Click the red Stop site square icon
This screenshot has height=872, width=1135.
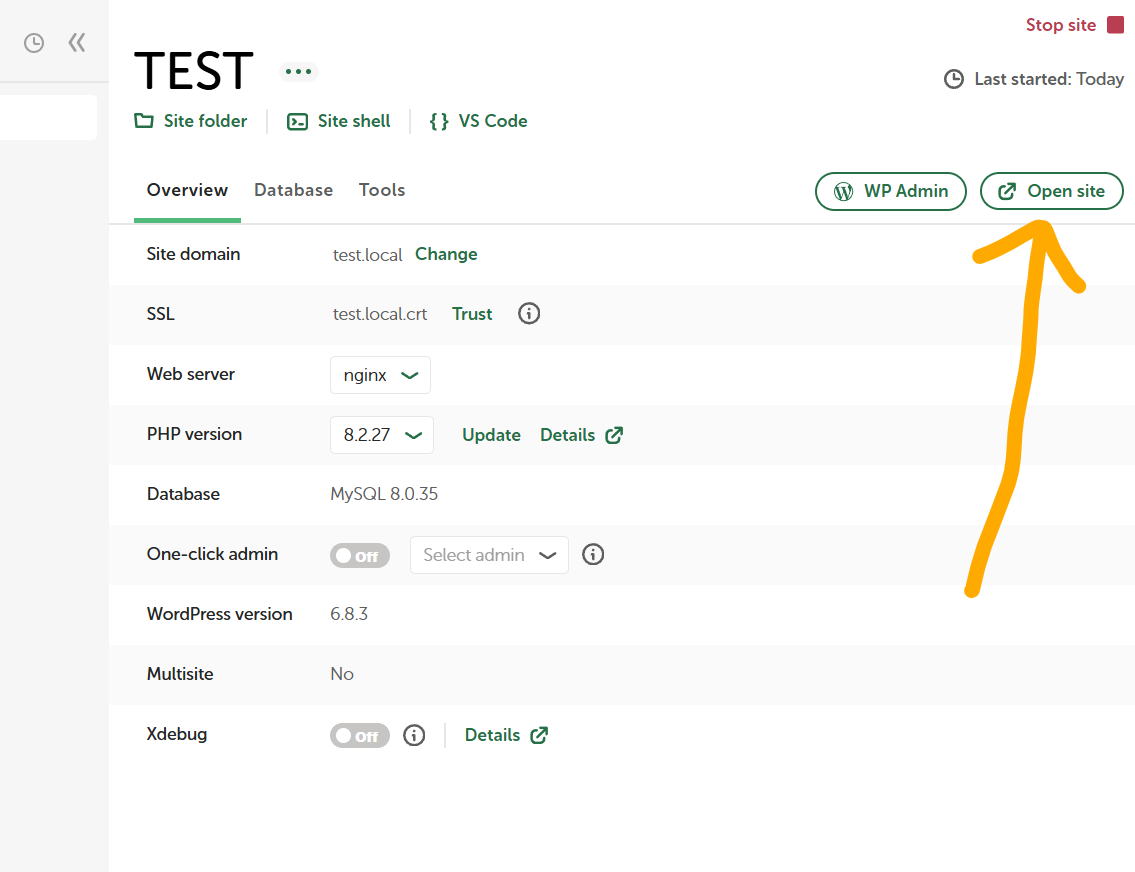click(x=1115, y=25)
